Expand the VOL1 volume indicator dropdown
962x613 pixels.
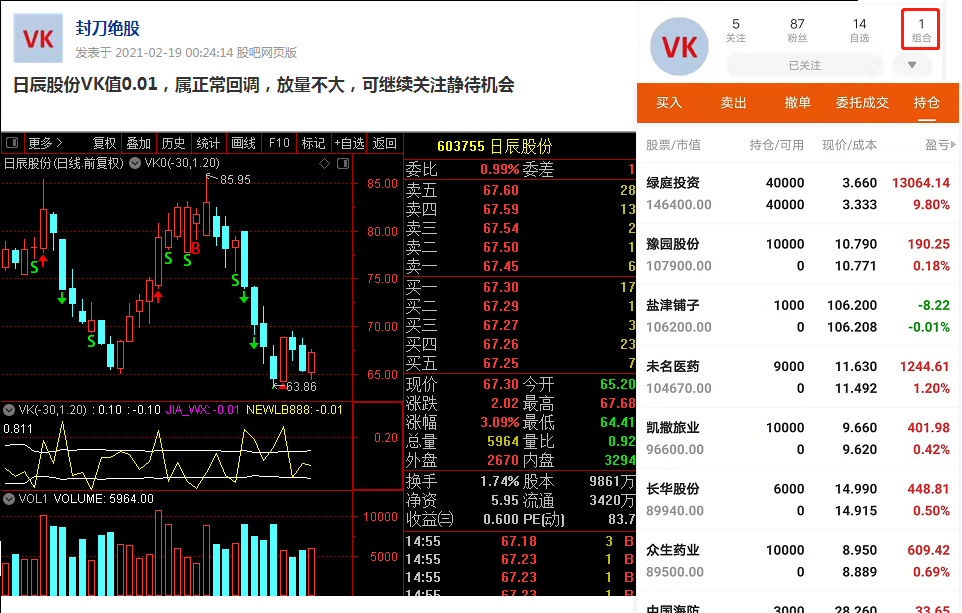tap(9, 499)
